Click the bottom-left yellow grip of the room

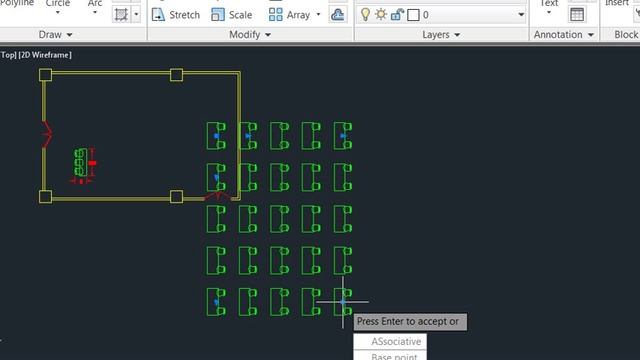(x=45, y=197)
